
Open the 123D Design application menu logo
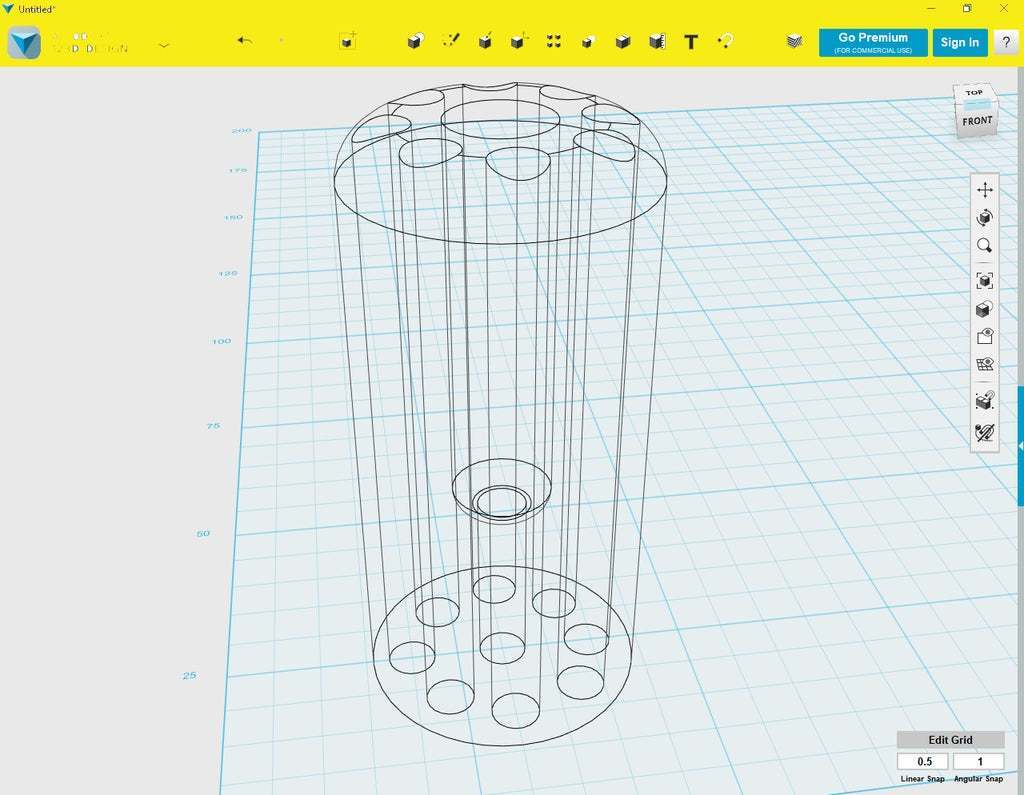point(24,42)
